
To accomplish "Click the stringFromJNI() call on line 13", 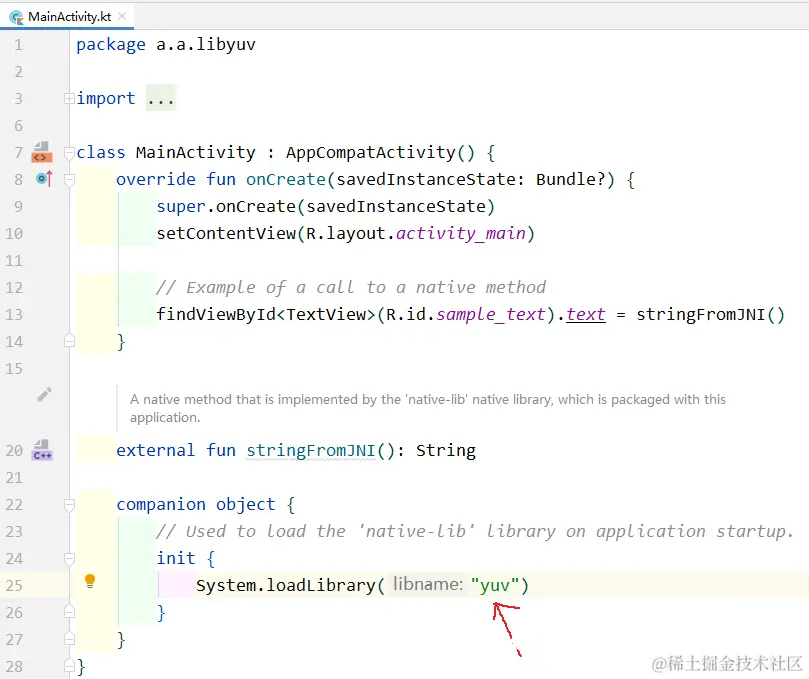I will pos(710,314).
